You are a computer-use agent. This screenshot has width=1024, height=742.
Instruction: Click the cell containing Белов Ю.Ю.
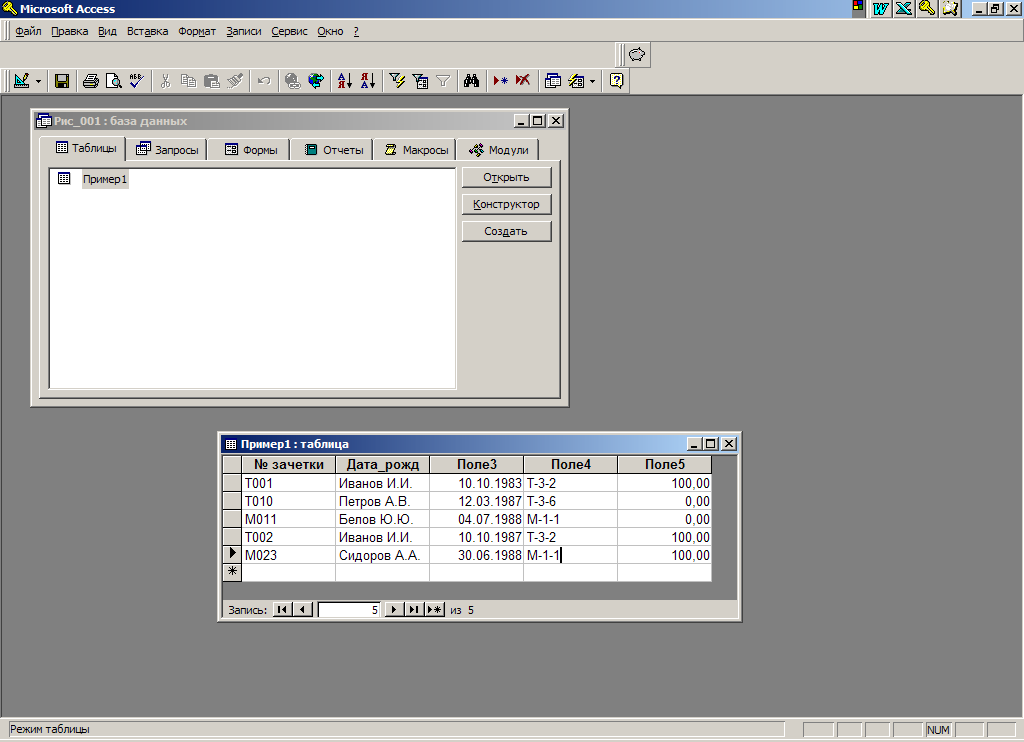tap(383, 519)
